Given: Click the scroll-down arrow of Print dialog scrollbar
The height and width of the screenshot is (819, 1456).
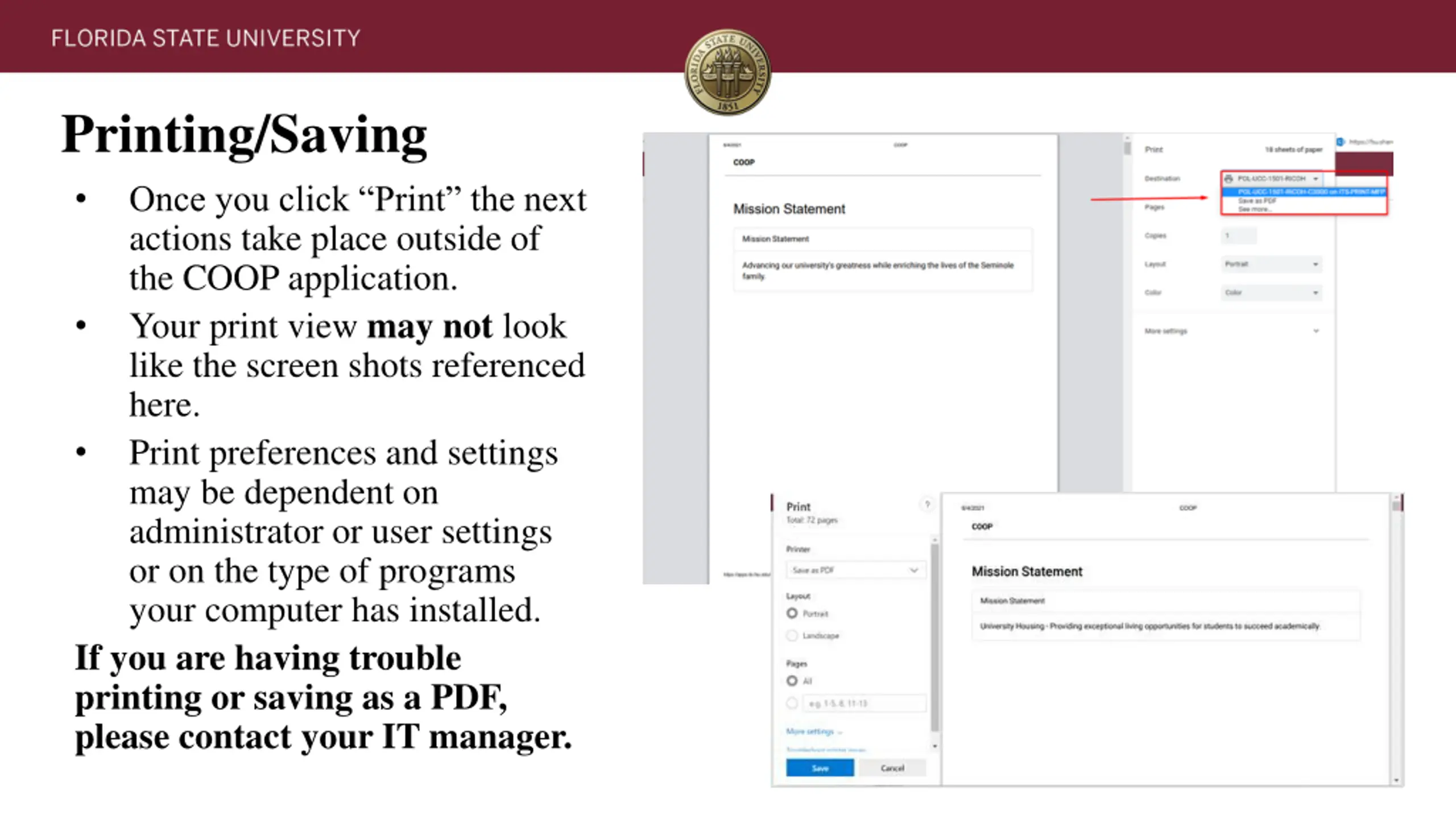Looking at the screenshot, I should pos(934,746).
